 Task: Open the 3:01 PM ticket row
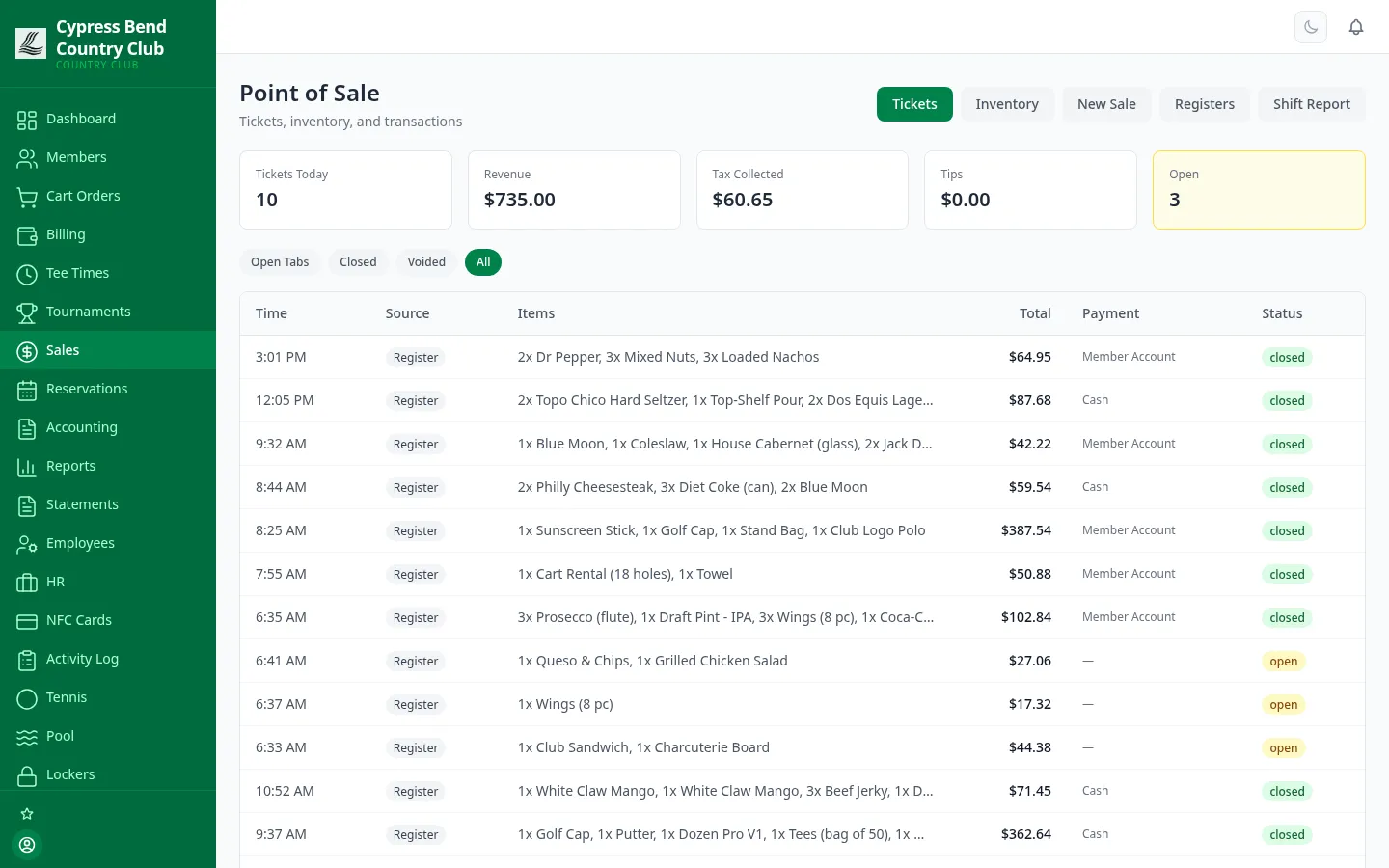[803, 357]
